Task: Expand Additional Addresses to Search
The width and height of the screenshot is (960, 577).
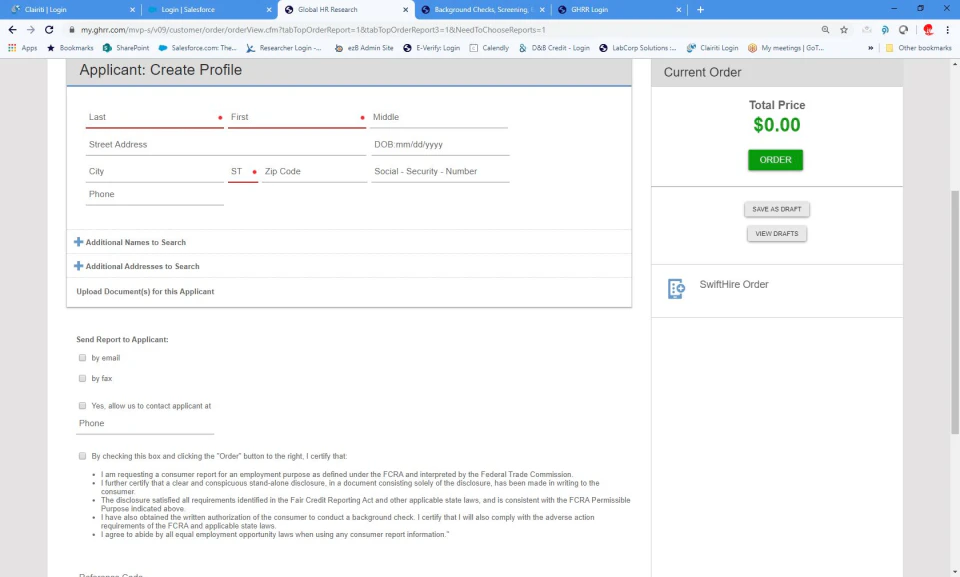Action: click(x=137, y=266)
